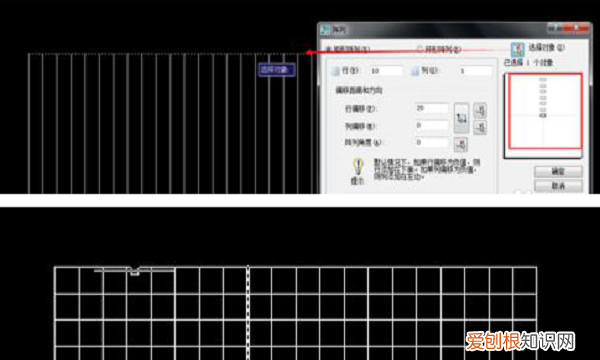Viewport: 600px width, 360px height.
Task: Click the lightbulb tip (提示) icon
Action: coord(357,166)
